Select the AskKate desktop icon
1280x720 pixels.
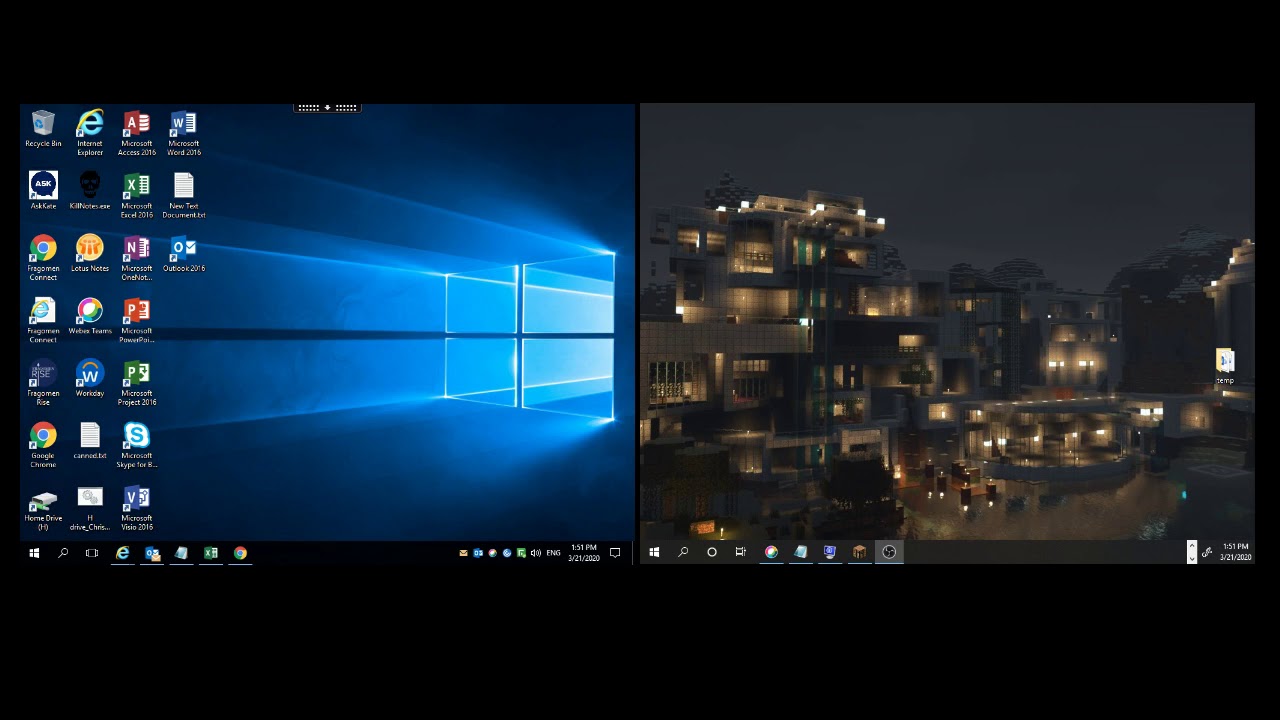coord(43,191)
